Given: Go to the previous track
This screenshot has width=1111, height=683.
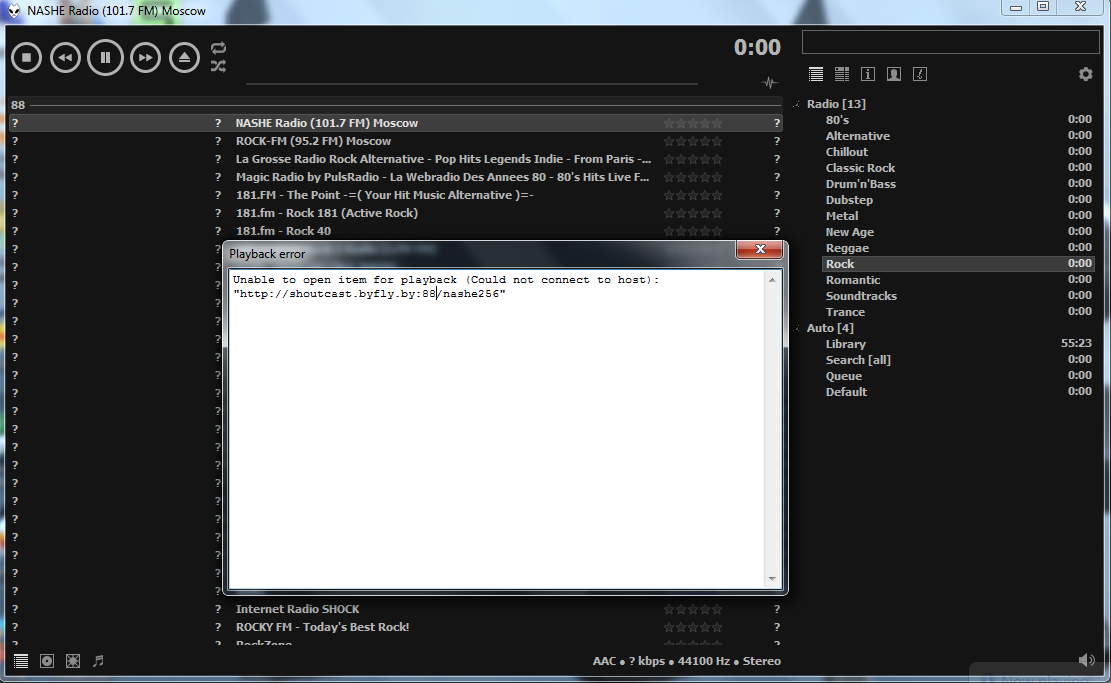Looking at the screenshot, I should pos(65,57).
